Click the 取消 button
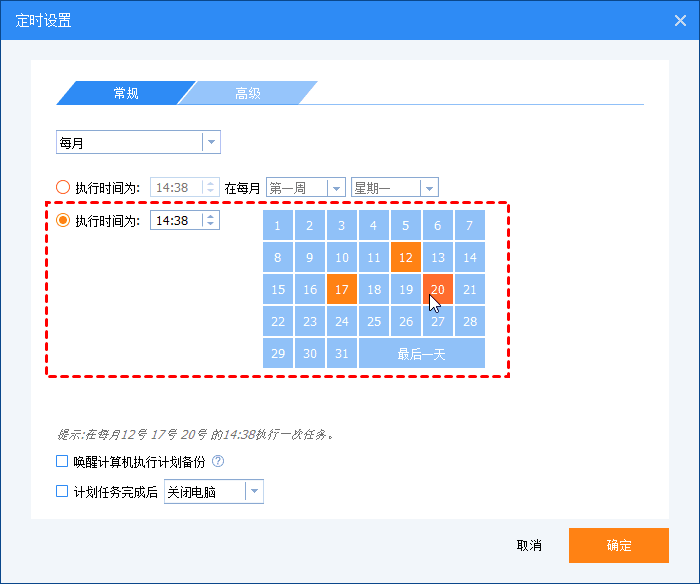The image size is (700, 584). click(529, 546)
